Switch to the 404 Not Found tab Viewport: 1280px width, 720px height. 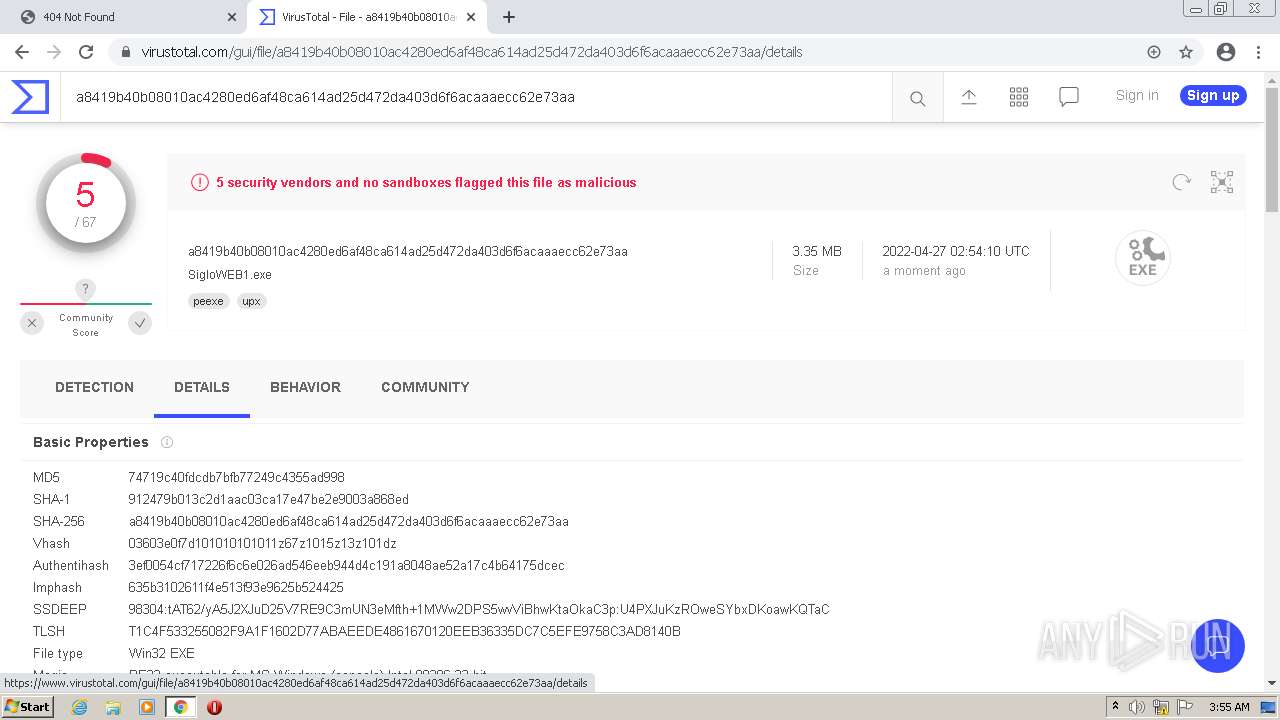coord(127,17)
